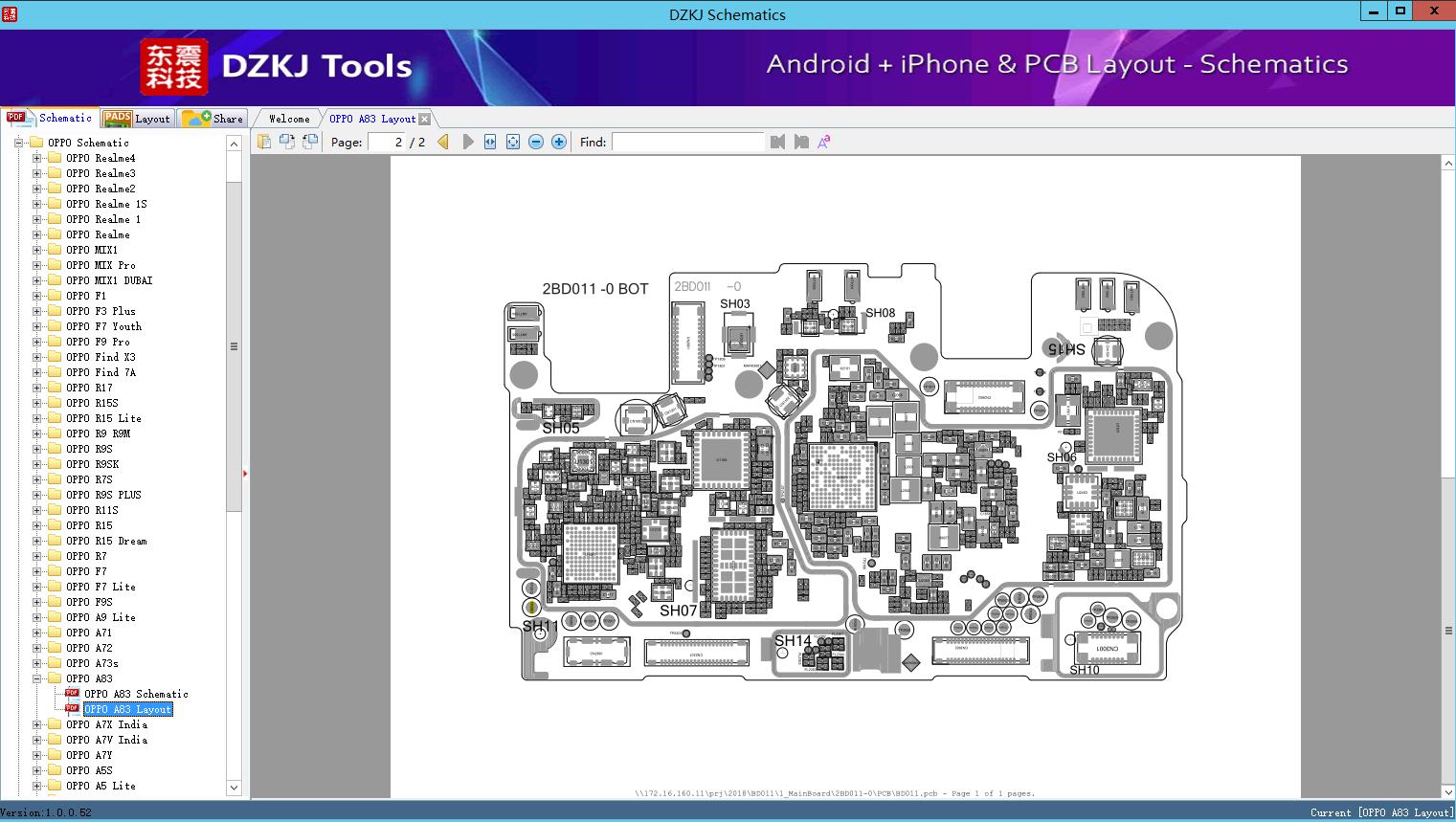Close the OPPO A83 Layout tab
The height and width of the screenshot is (822, 1456).
point(424,120)
